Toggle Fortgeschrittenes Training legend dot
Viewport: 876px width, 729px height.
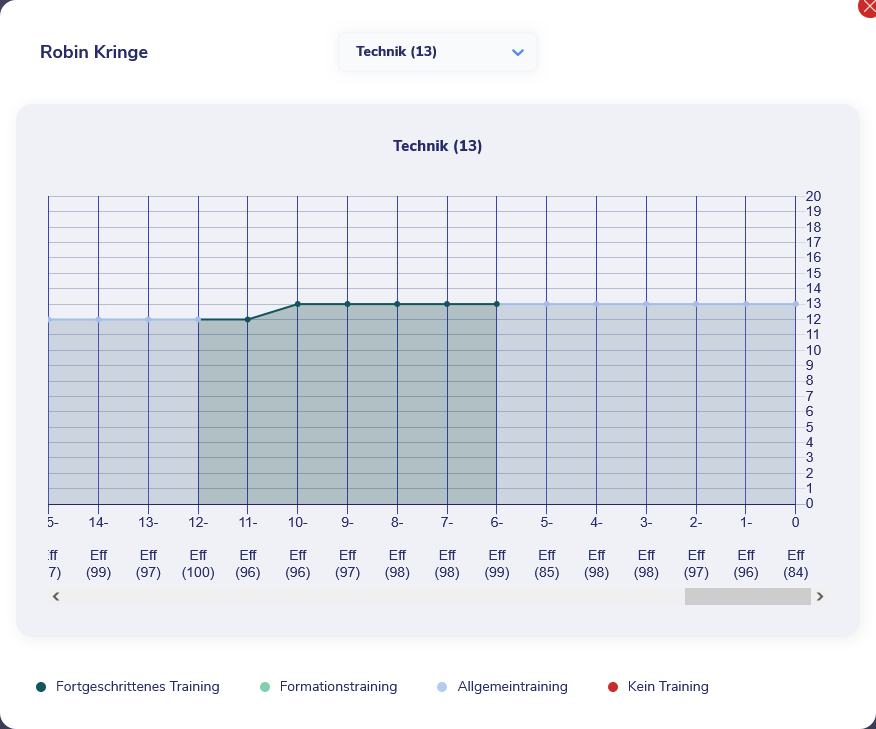click(x=41, y=687)
